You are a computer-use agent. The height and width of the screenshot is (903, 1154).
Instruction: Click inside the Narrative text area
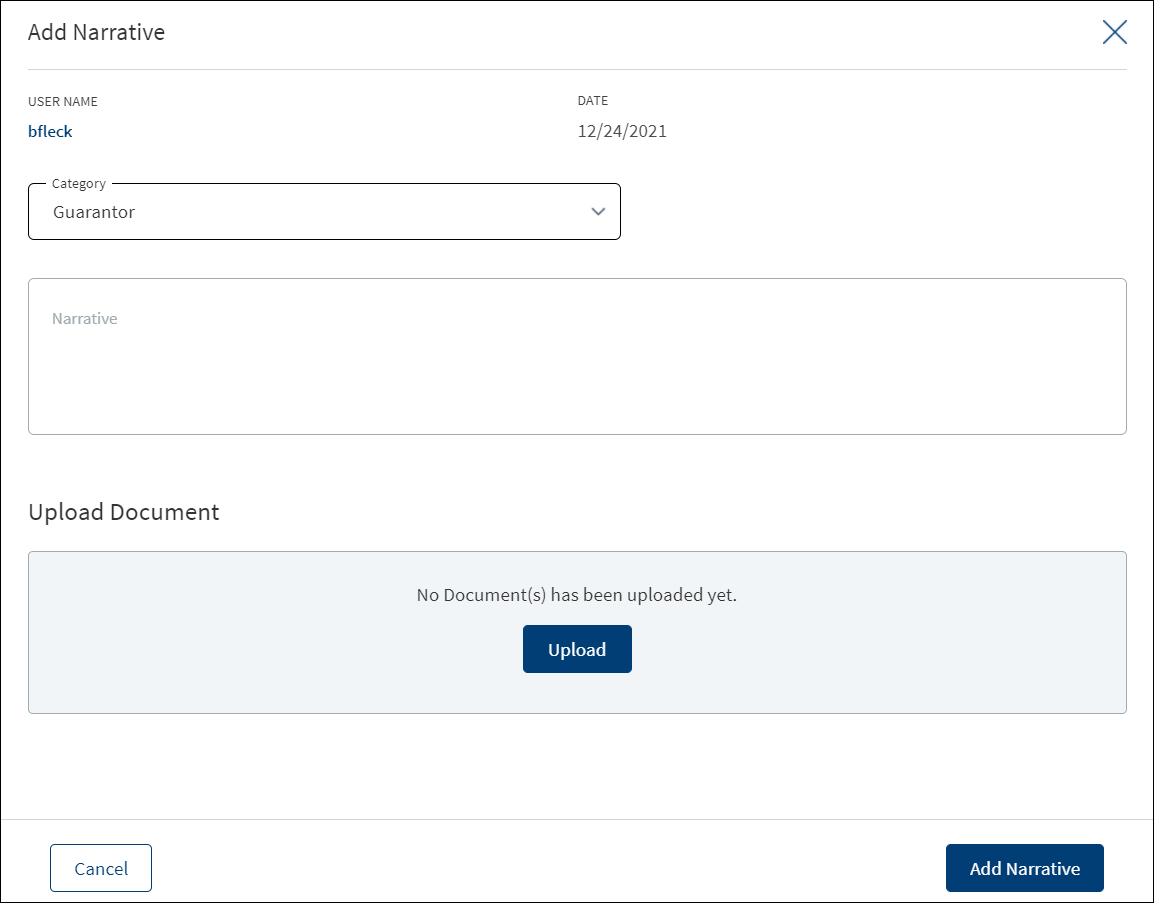coord(577,356)
